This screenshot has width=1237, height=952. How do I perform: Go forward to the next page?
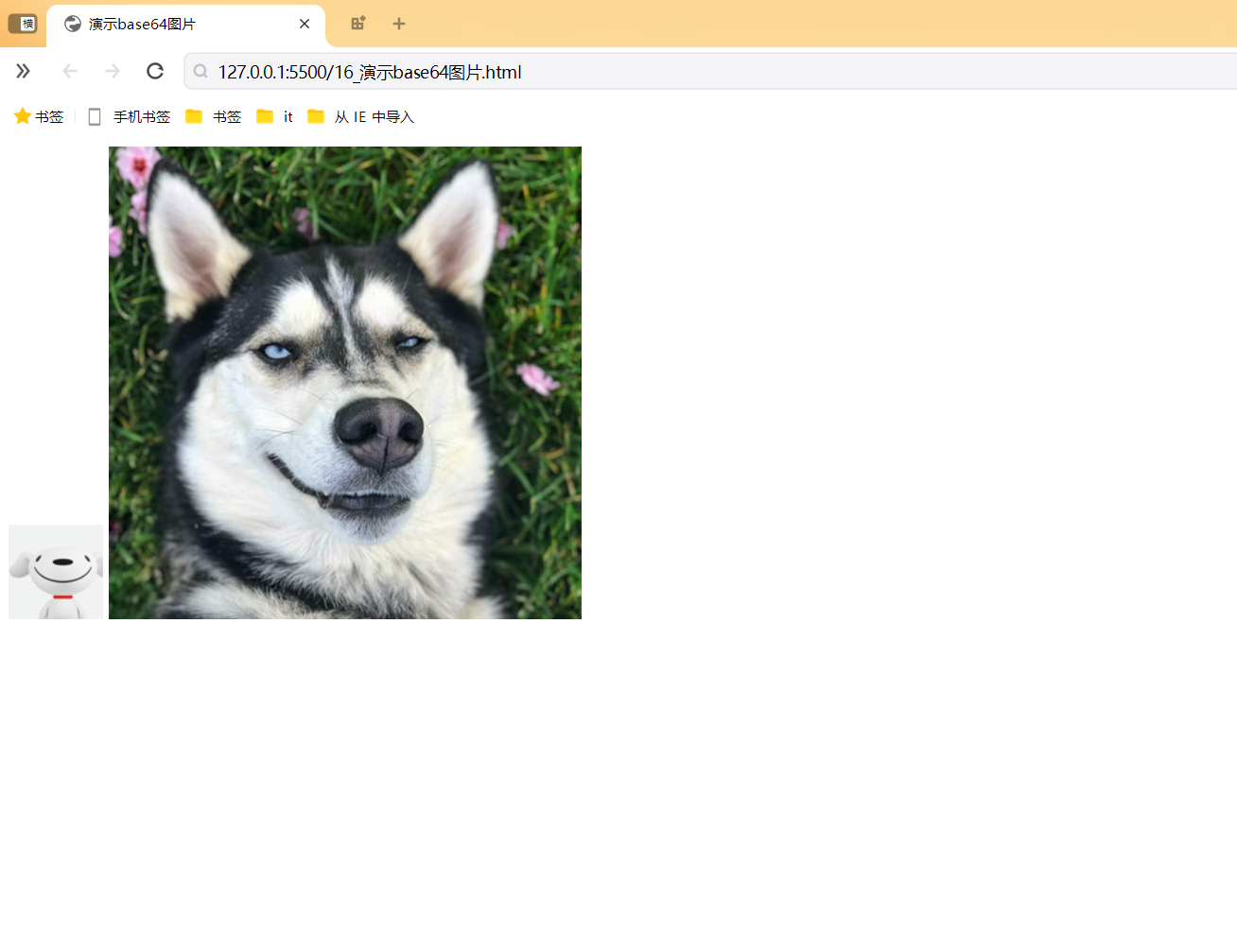click(113, 71)
